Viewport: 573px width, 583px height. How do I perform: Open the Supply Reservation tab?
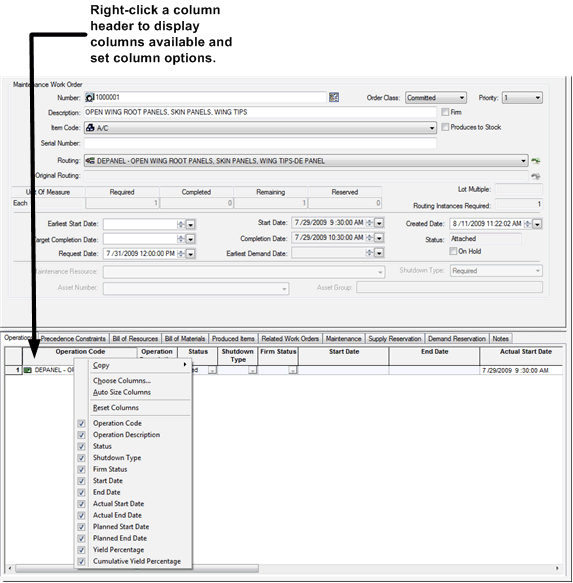[395, 339]
